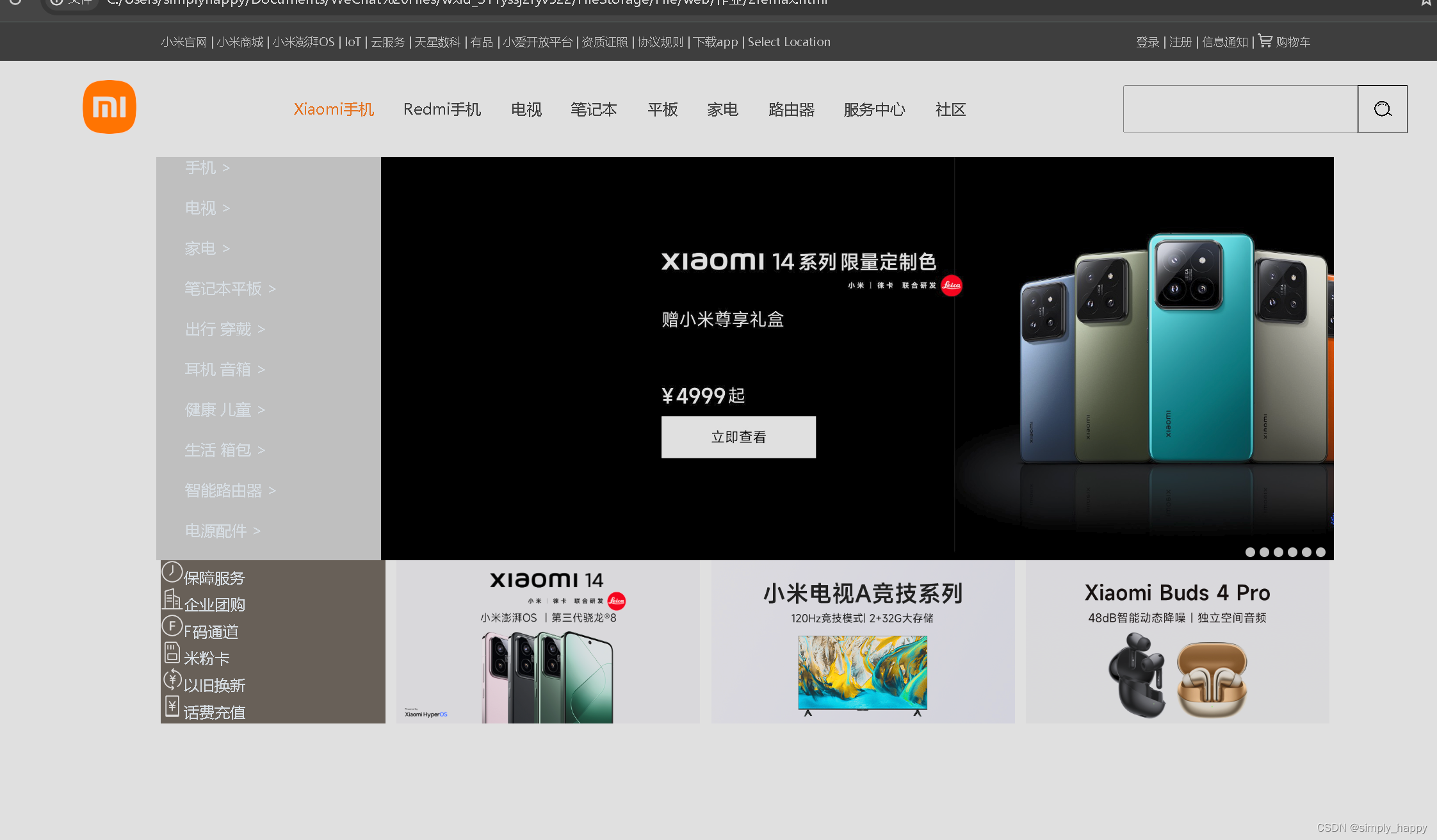Image resolution: width=1437 pixels, height=840 pixels.
Task: Expand the 耳机 音箱 category menu
Action: point(224,369)
